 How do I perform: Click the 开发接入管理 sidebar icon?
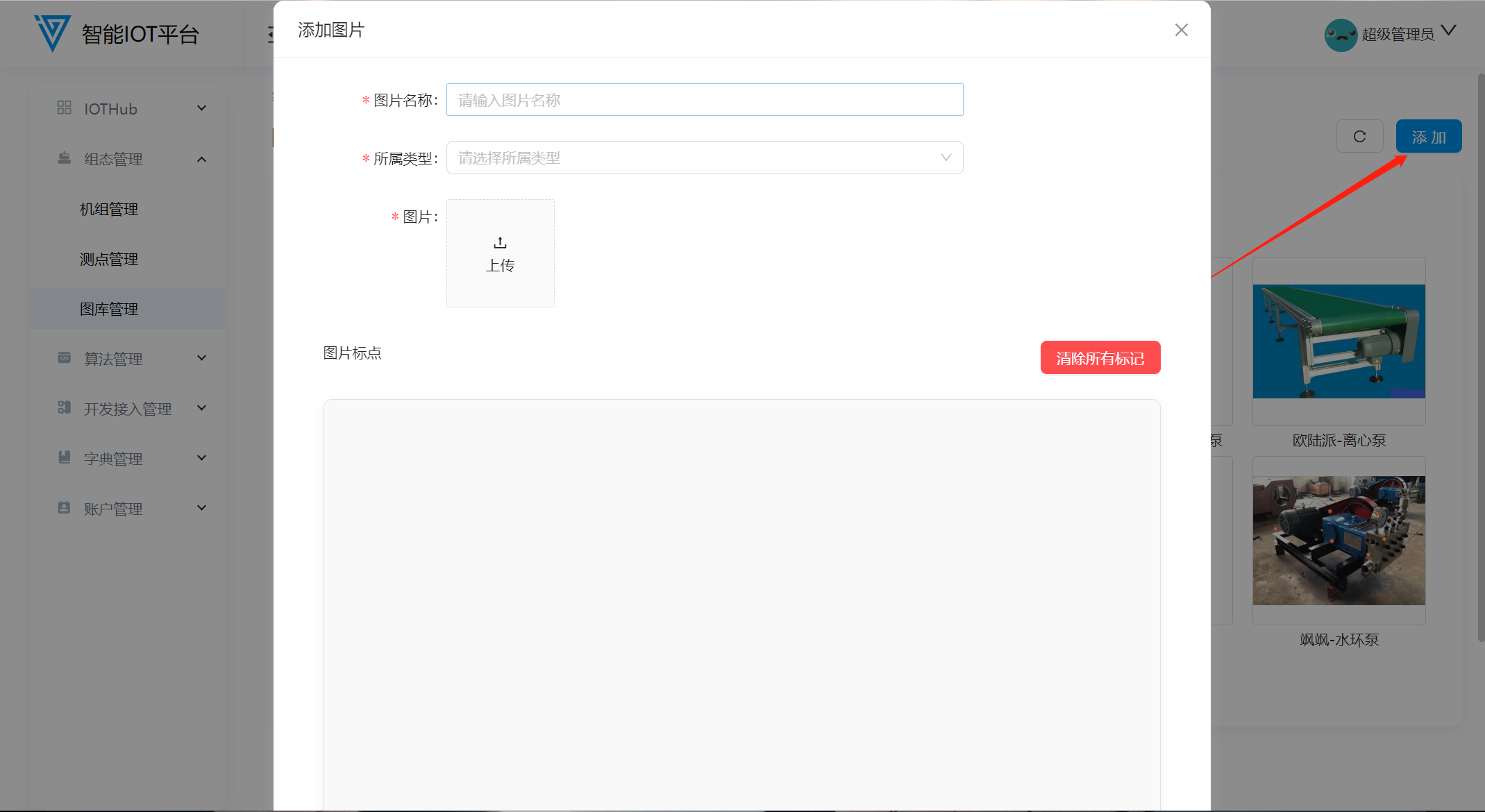pos(65,408)
